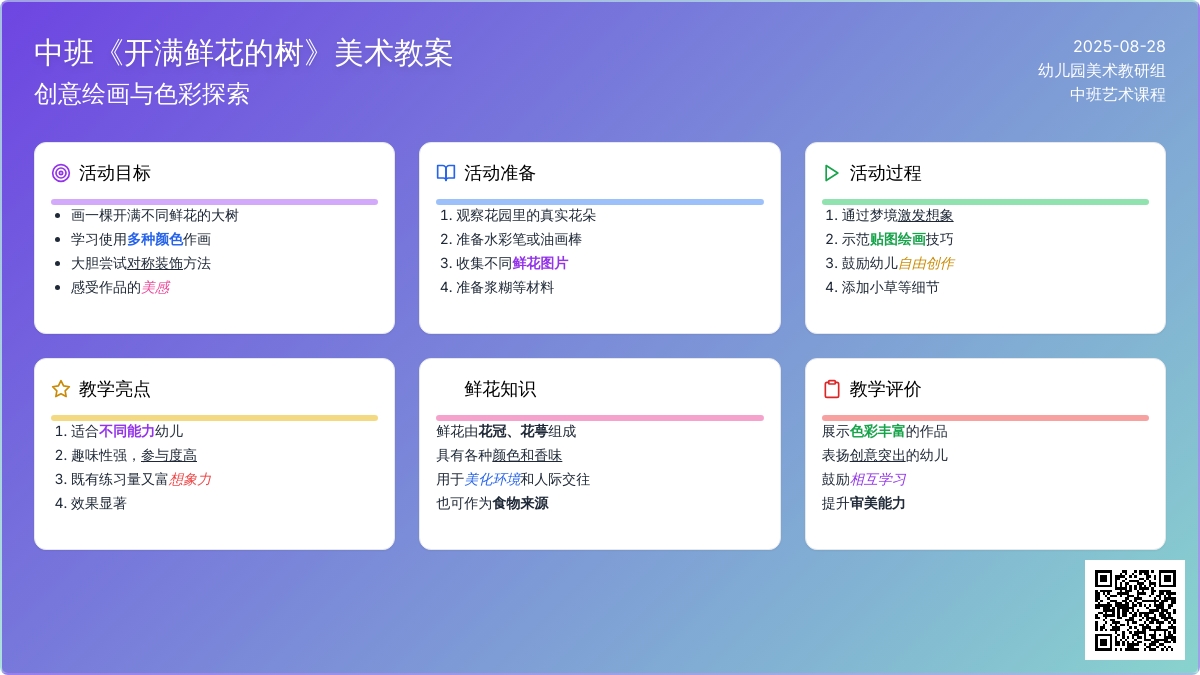Click the open book icon beside 活动准备
1200x675 pixels.
(x=446, y=173)
